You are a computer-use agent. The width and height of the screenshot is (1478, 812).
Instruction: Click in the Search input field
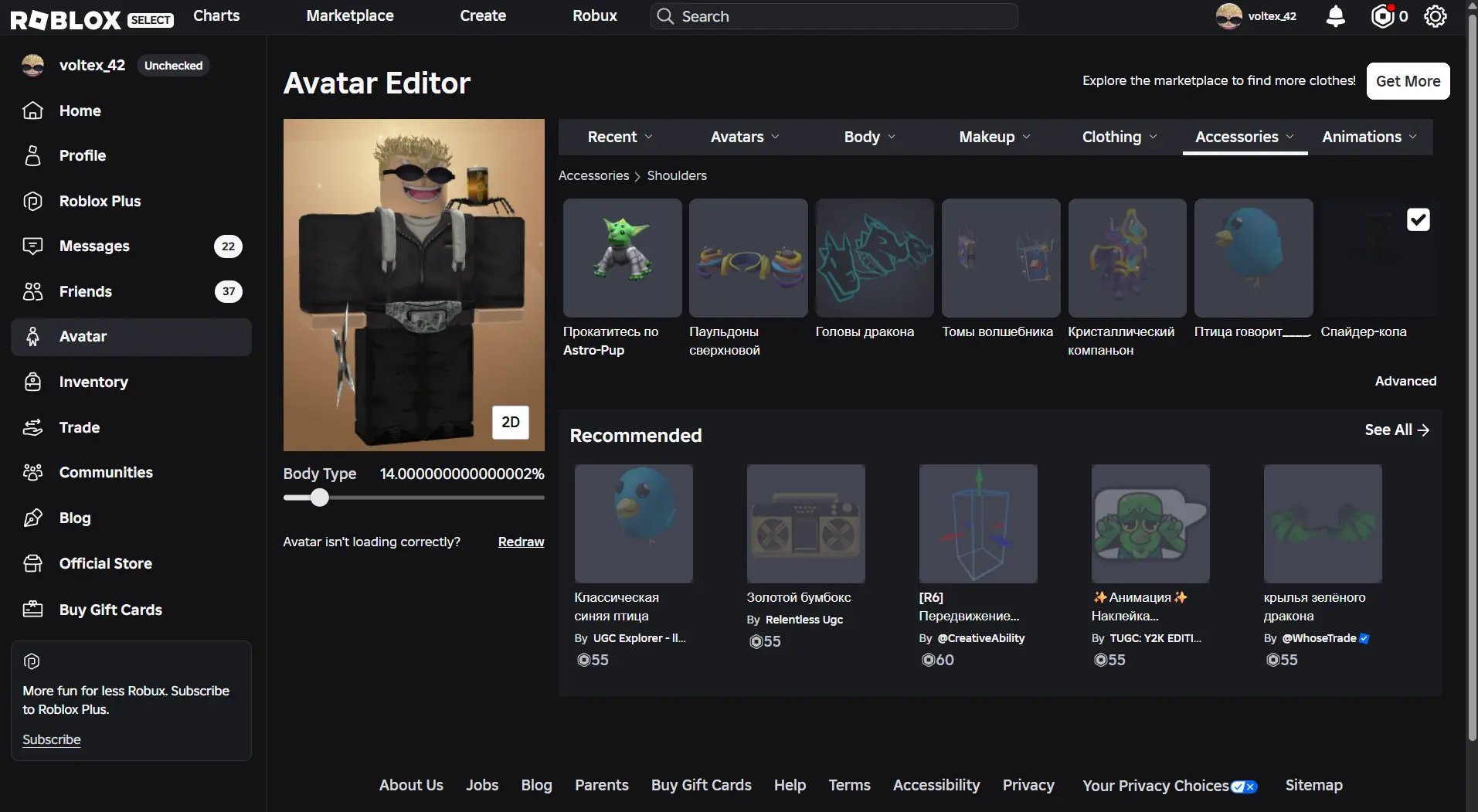coord(834,16)
